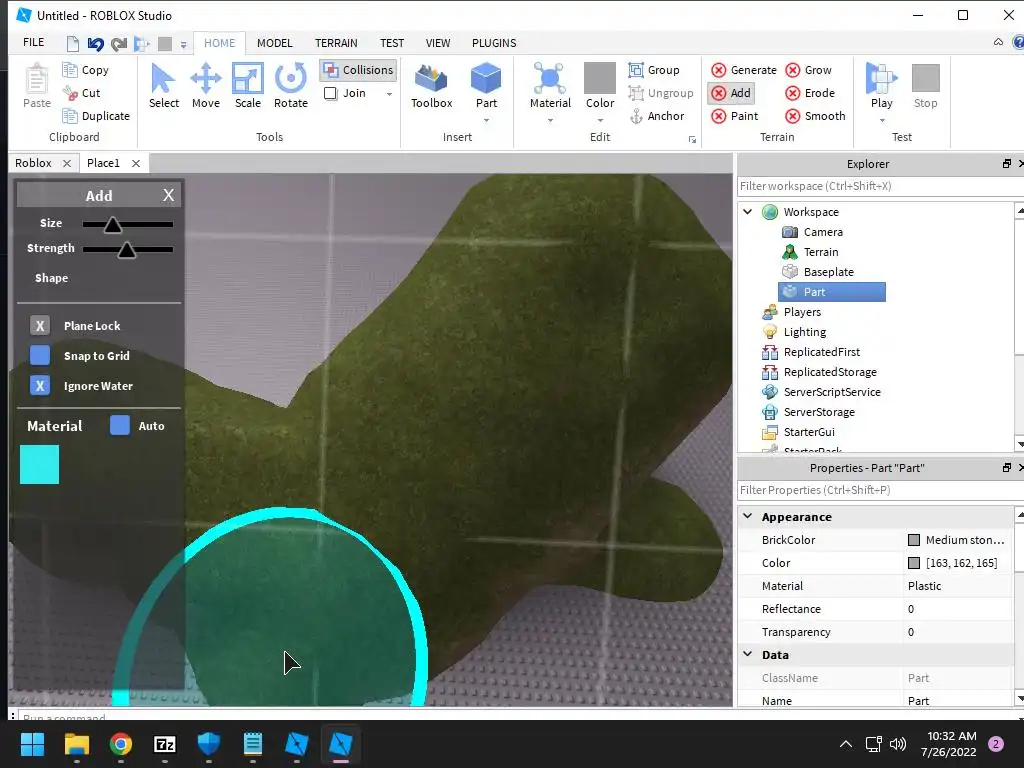Image resolution: width=1024 pixels, height=768 pixels.
Task: Pick the Rotate tool
Action: click(291, 86)
